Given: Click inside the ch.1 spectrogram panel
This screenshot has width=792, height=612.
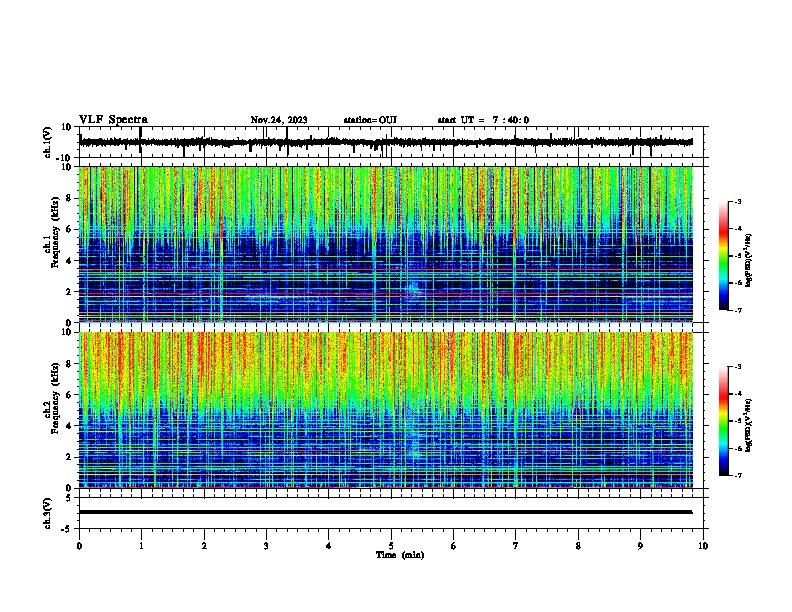Looking at the screenshot, I should coord(385,244).
